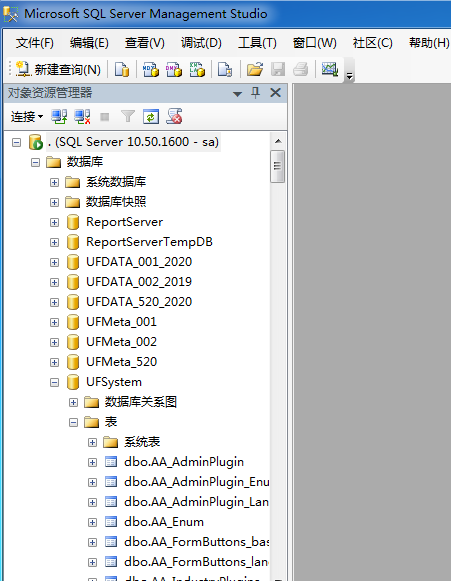Viewport: 451px width, 581px height.
Task: Expand the UFDATA_520_2020 database
Action: coord(54,302)
